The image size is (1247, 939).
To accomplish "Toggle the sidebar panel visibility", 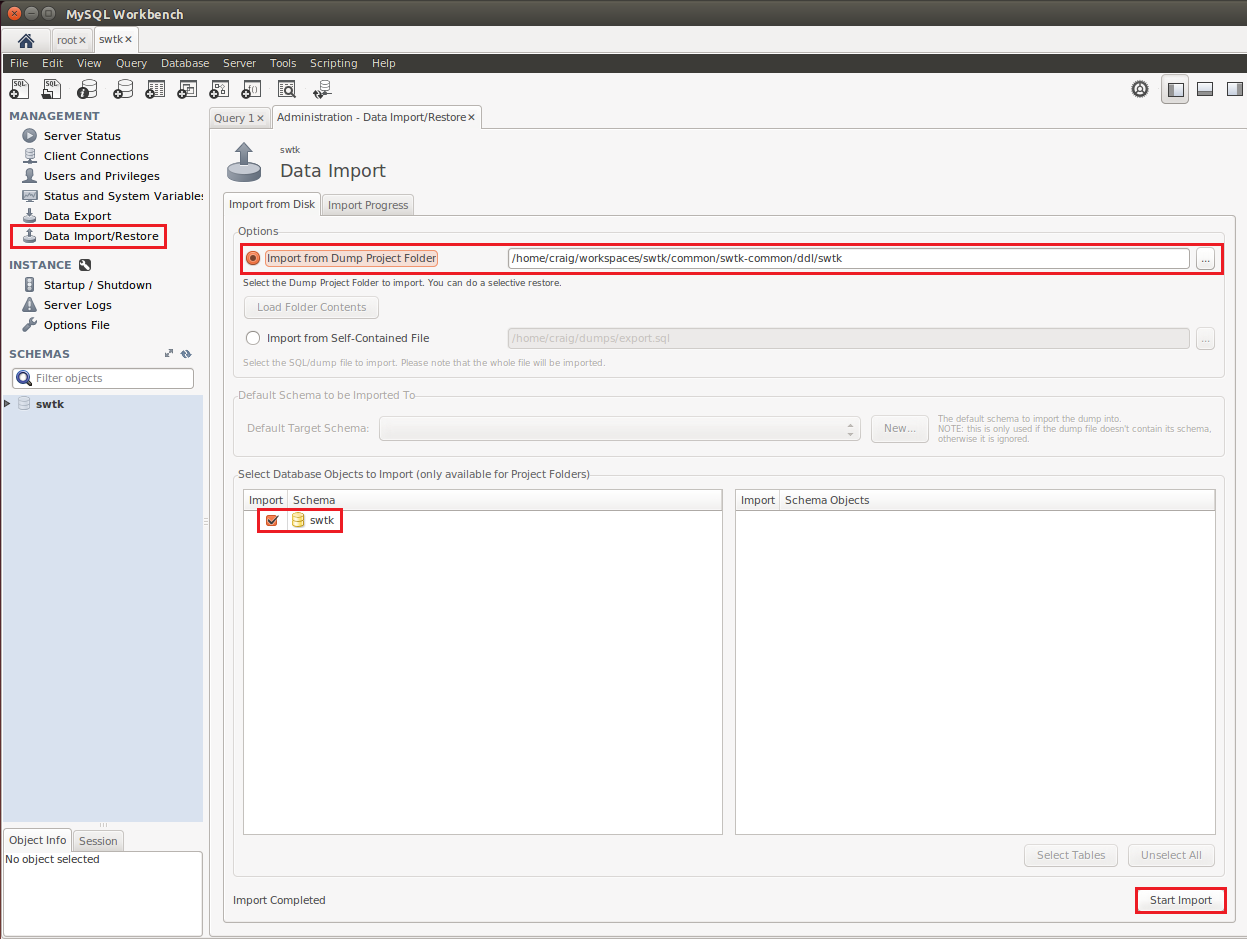I will click(1174, 89).
